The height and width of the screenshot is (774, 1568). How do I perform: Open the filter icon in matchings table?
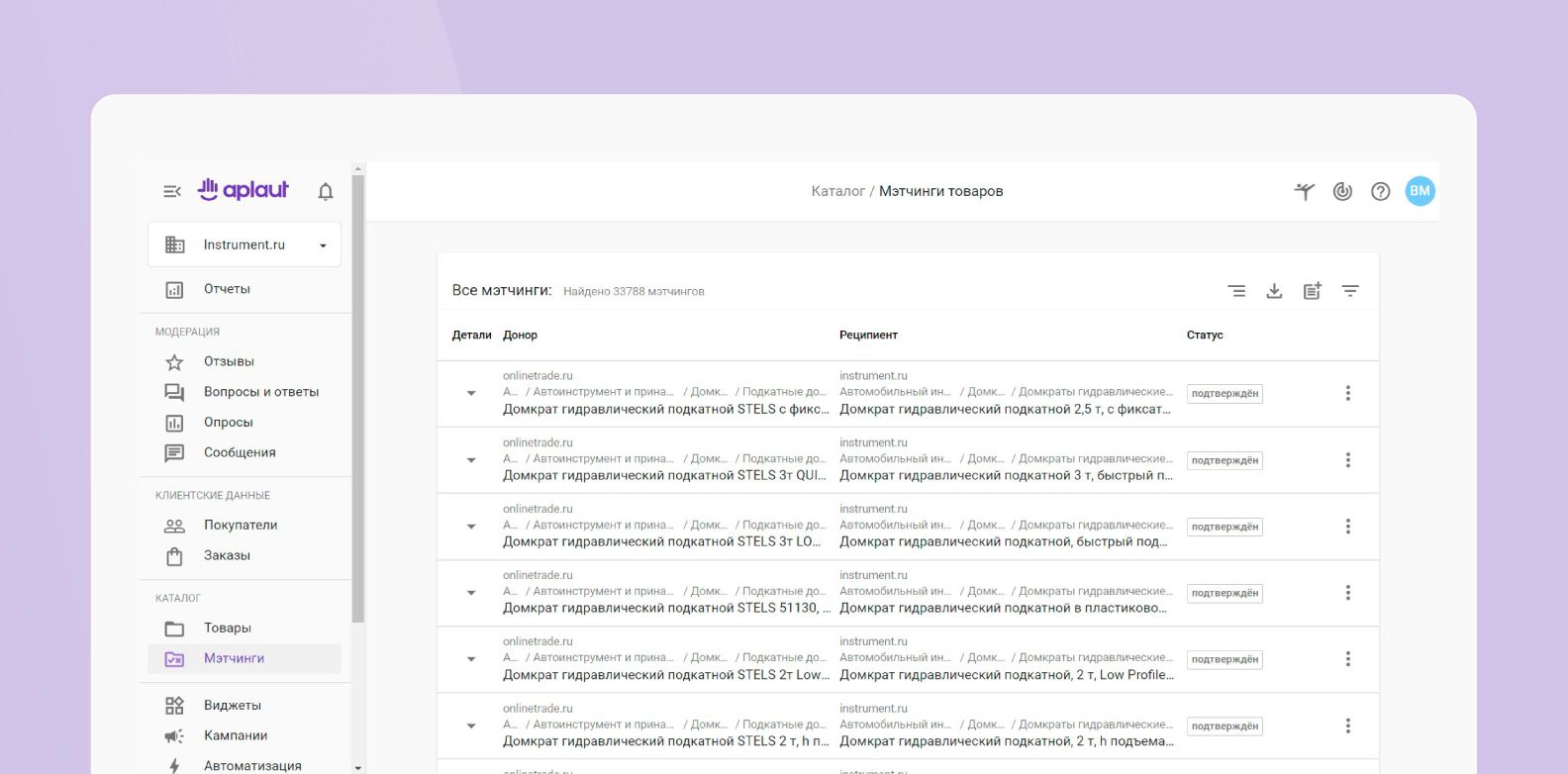point(1349,291)
